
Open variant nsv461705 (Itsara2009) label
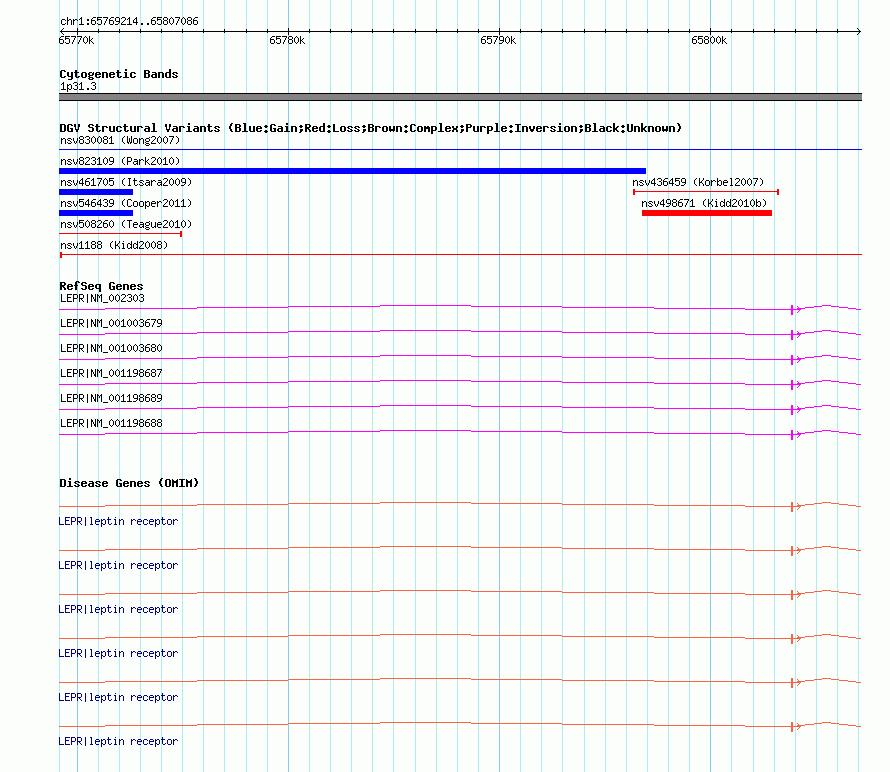[x=126, y=182]
